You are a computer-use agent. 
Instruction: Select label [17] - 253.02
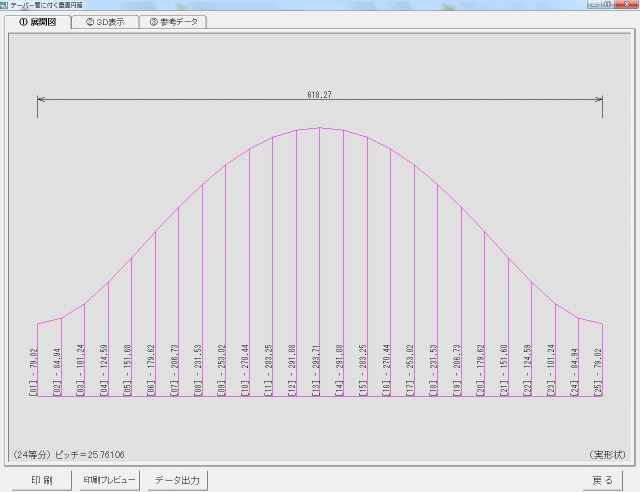410,370
